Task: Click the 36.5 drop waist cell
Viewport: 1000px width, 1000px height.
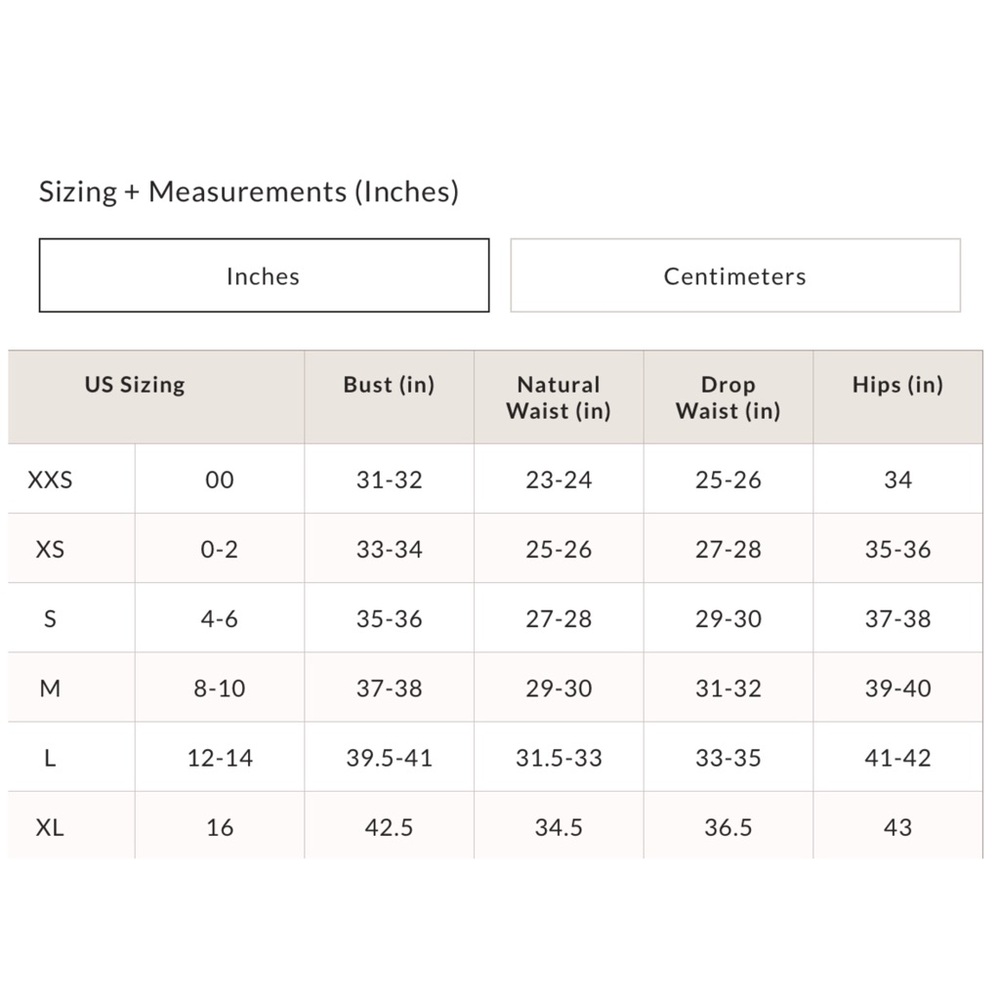Action: [x=728, y=827]
